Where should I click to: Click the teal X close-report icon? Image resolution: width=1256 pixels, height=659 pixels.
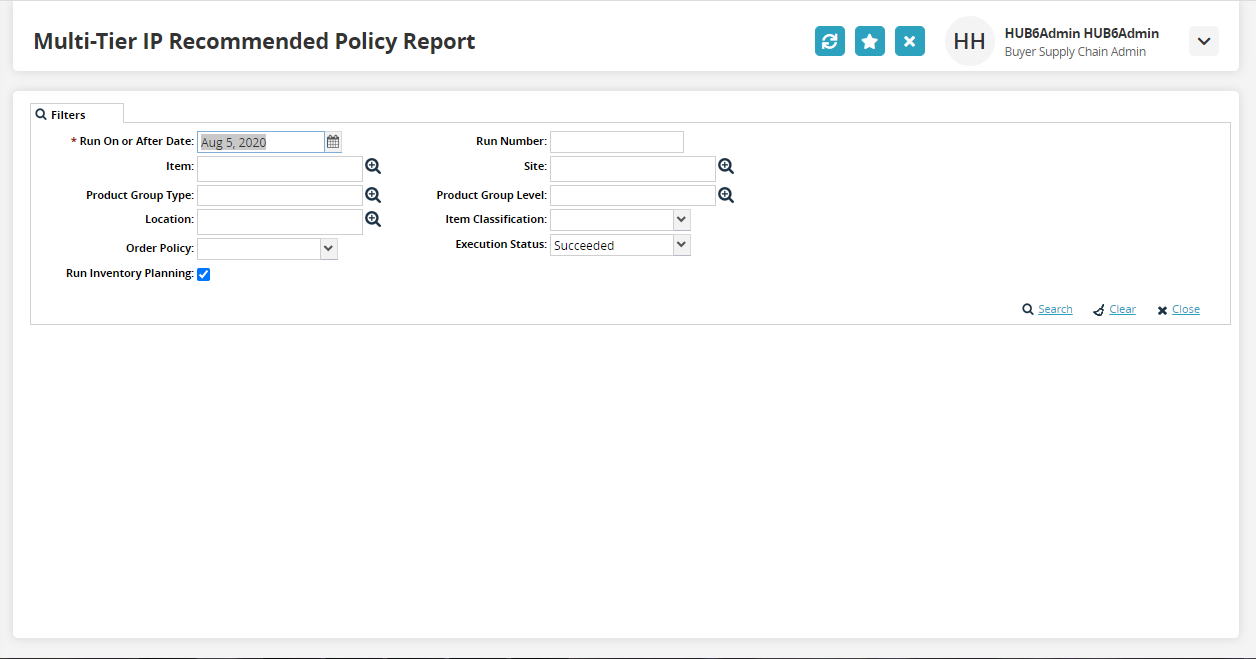909,41
